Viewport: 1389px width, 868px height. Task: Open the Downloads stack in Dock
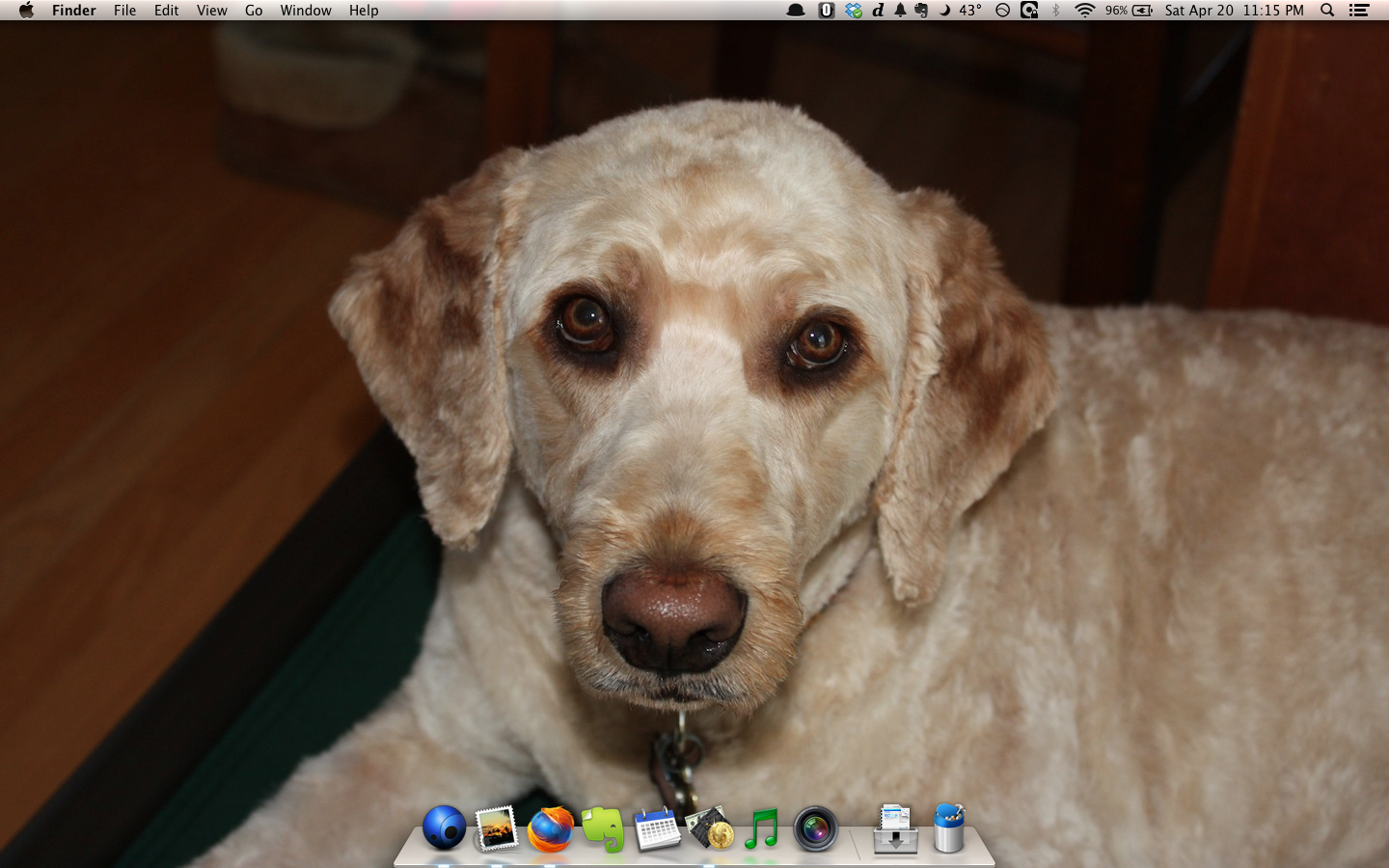coord(895,828)
